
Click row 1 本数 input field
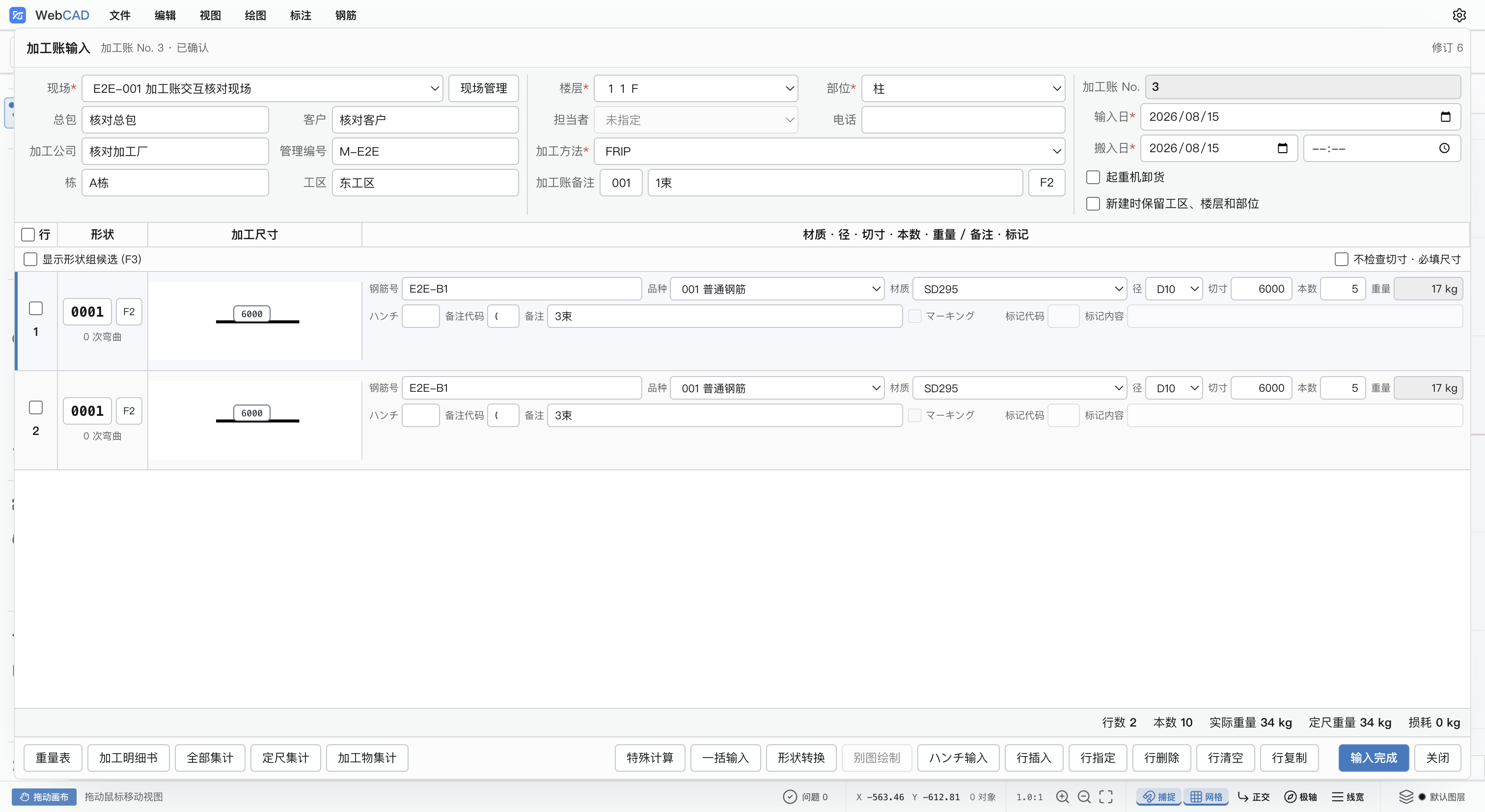pyautogui.click(x=1343, y=289)
